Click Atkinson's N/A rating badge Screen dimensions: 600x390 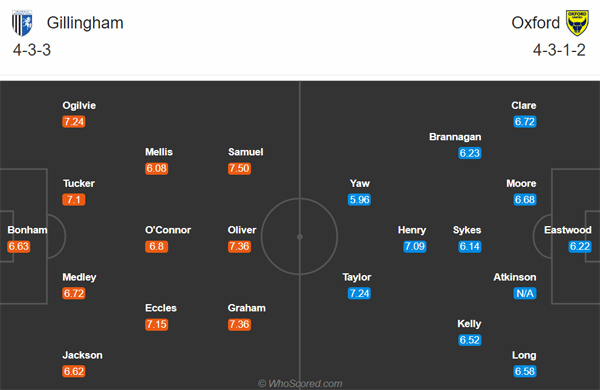(x=525, y=293)
